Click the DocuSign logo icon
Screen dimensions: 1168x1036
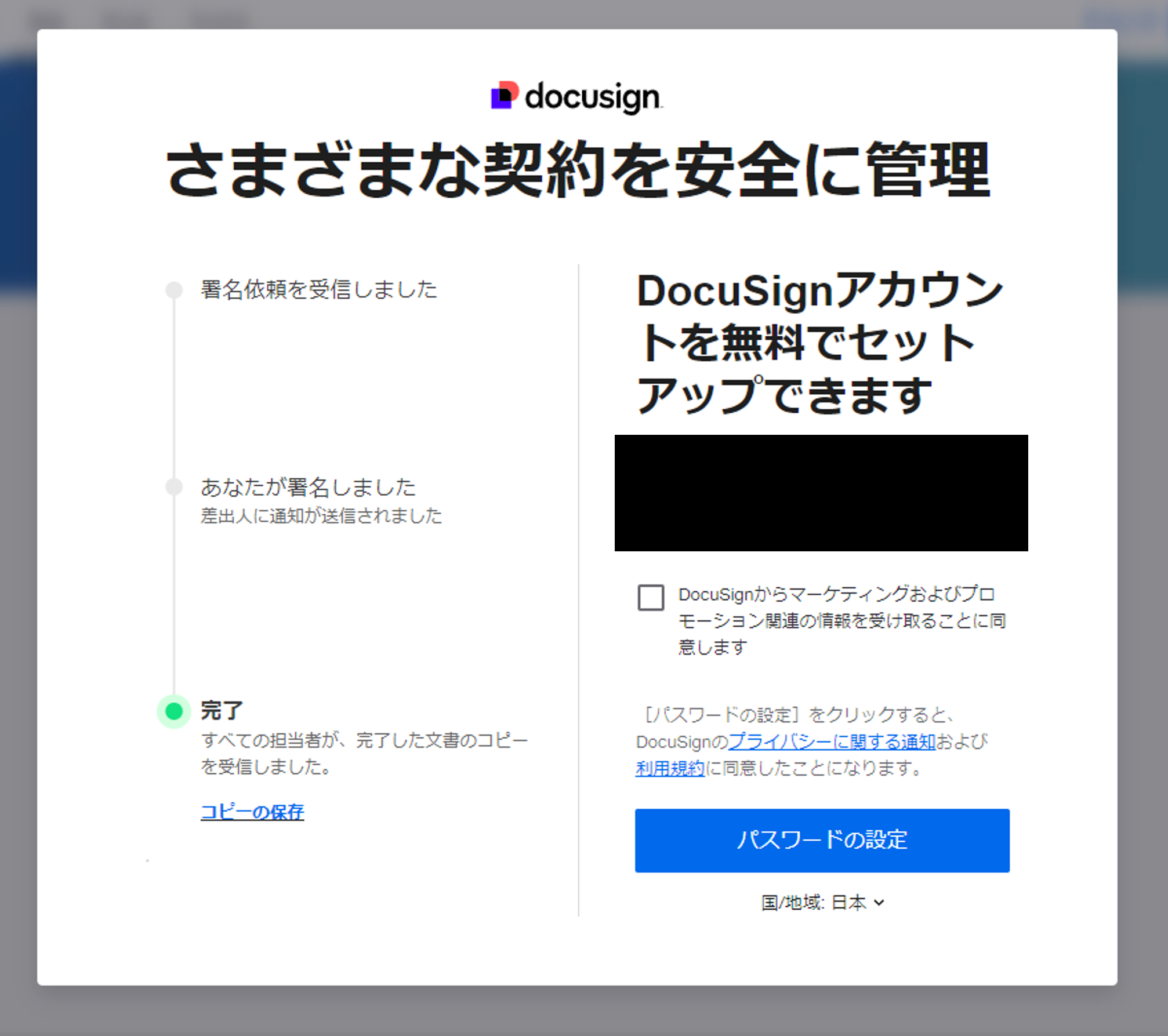pos(505,95)
